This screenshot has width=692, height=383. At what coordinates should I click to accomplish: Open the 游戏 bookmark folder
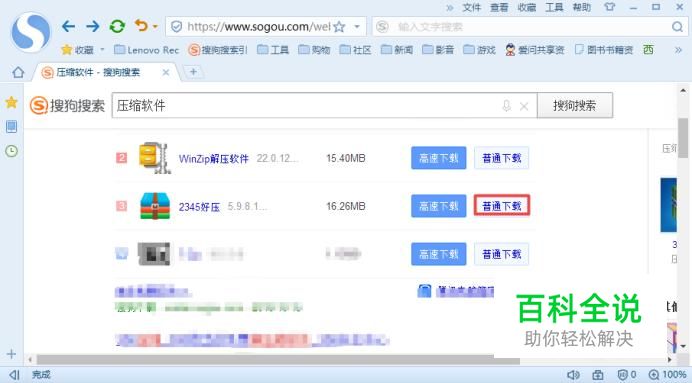(x=479, y=50)
